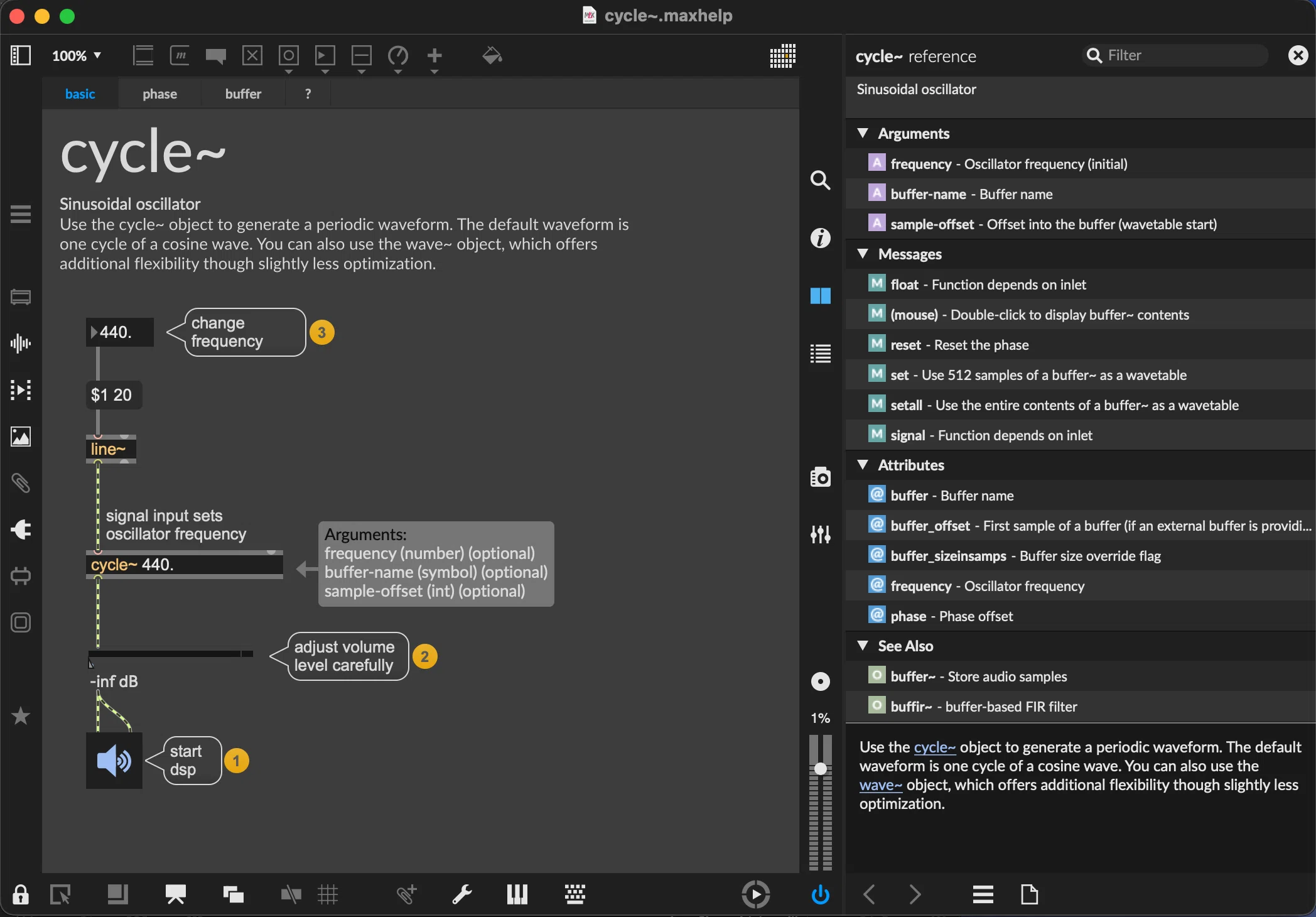Select the cycle~ 440. object box
Viewport: 1316px width, 917px height.
pyautogui.click(x=185, y=565)
